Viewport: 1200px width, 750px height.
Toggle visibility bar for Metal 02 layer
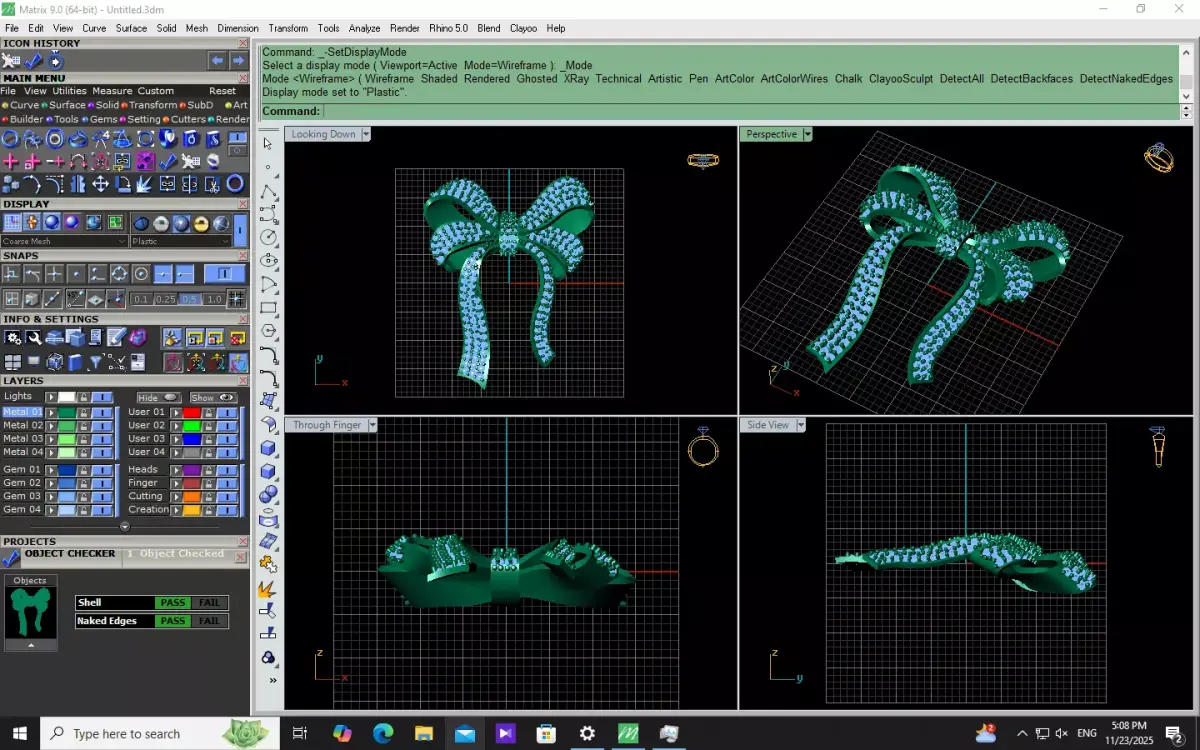pos(102,426)
